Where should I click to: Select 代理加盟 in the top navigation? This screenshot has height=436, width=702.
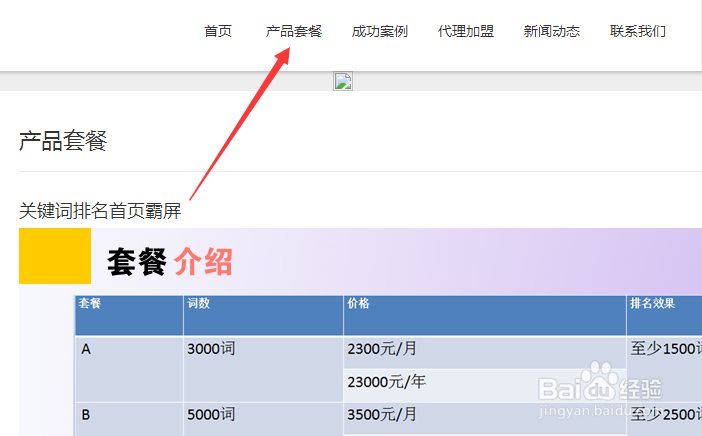(466, 31)
